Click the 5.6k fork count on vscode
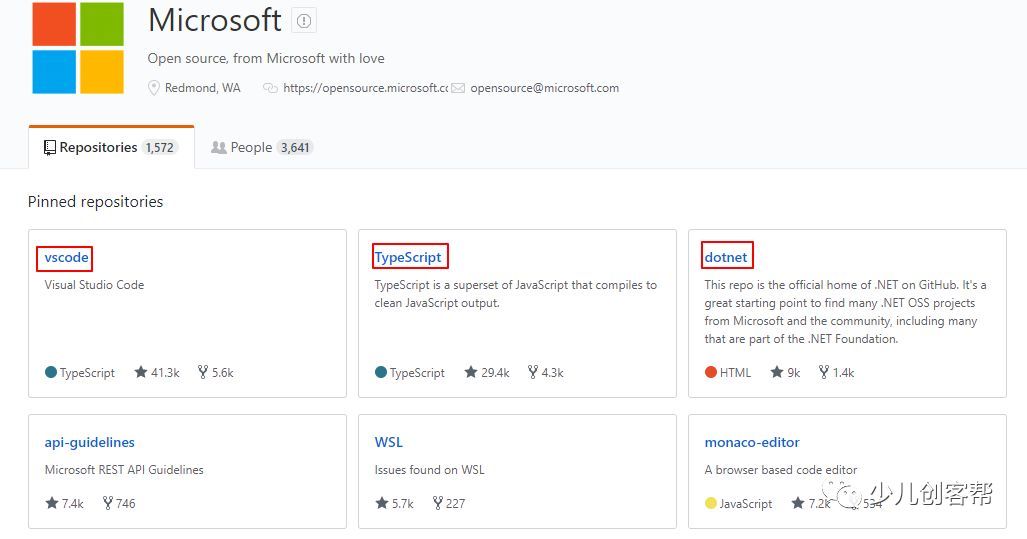The image size is (1027, 539). click(x=223, y=373)
